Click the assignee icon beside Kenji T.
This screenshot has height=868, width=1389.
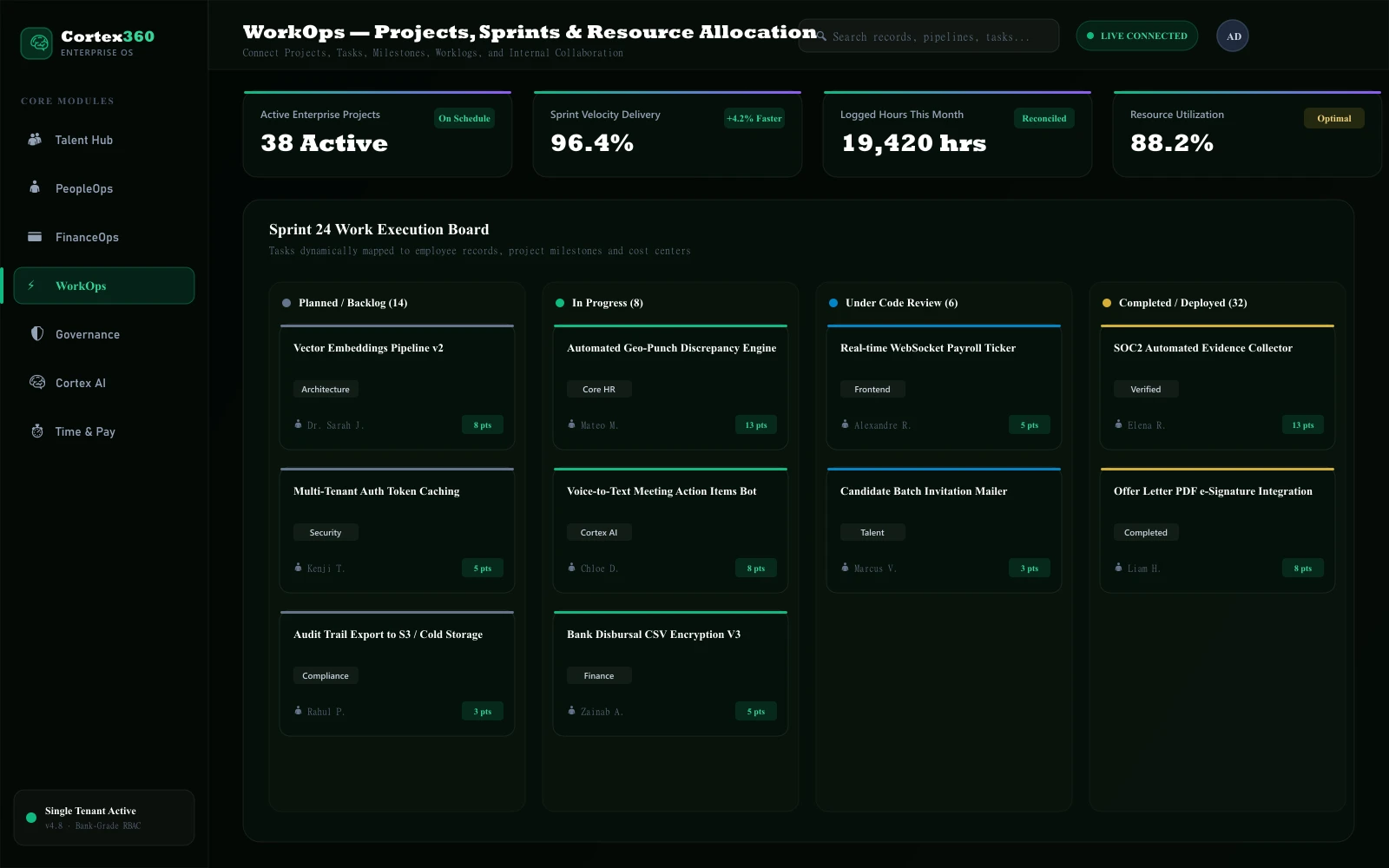tap(299, 568)
